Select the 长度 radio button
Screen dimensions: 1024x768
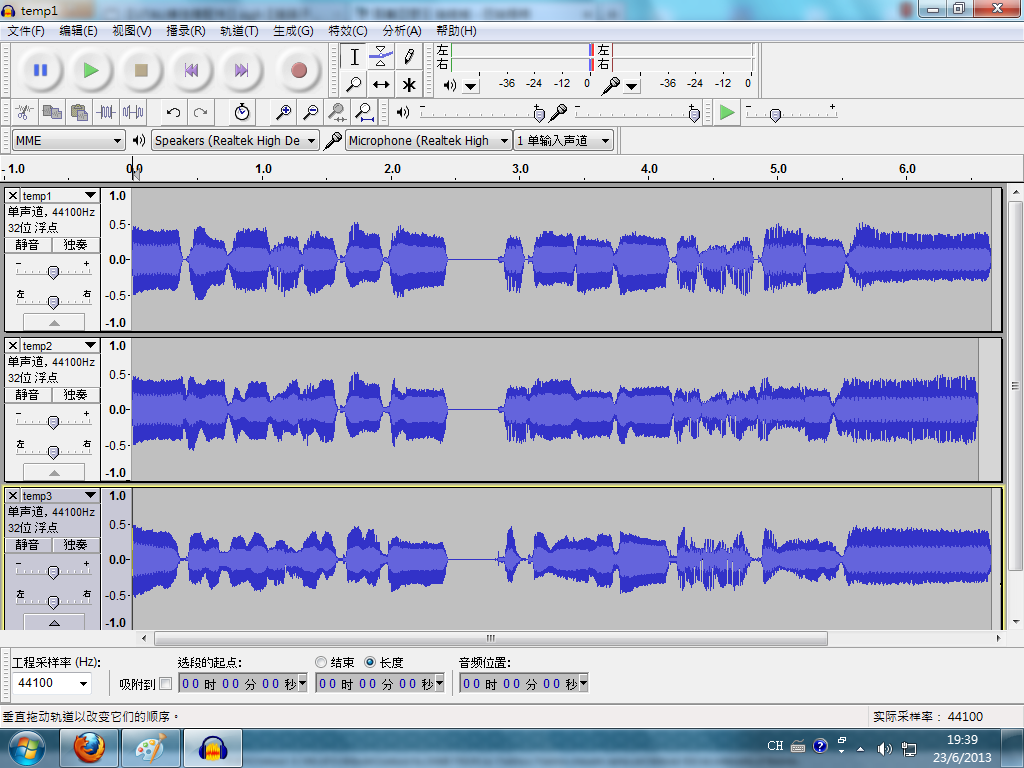[x=370, y=662]
